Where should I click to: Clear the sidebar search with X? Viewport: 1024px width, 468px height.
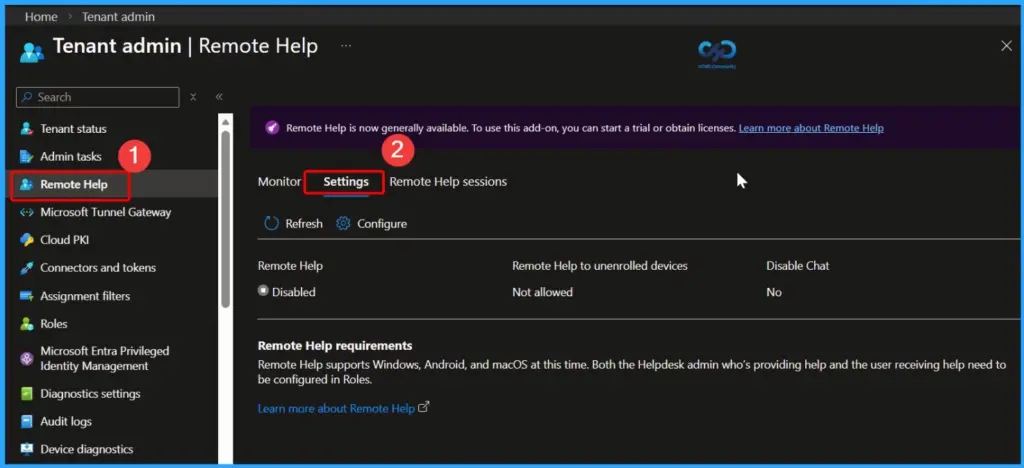193,97
